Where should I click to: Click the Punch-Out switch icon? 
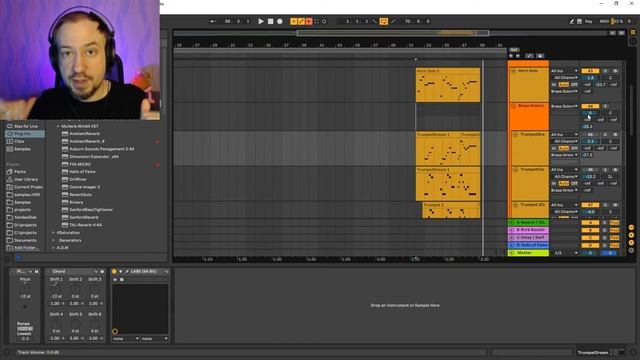393,21
